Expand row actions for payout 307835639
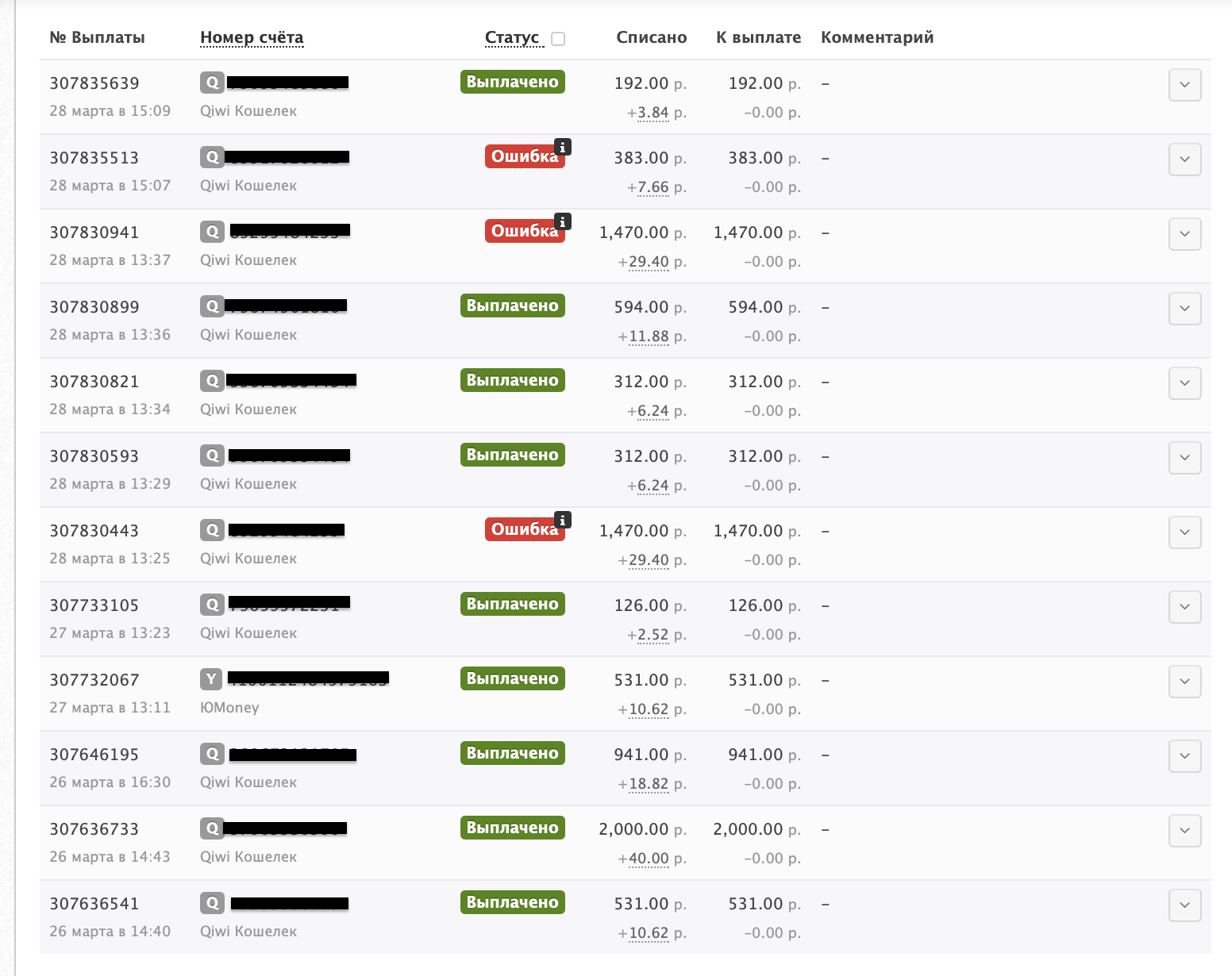The height and width of the screenshot is (976, 1232). point(1184,85)
